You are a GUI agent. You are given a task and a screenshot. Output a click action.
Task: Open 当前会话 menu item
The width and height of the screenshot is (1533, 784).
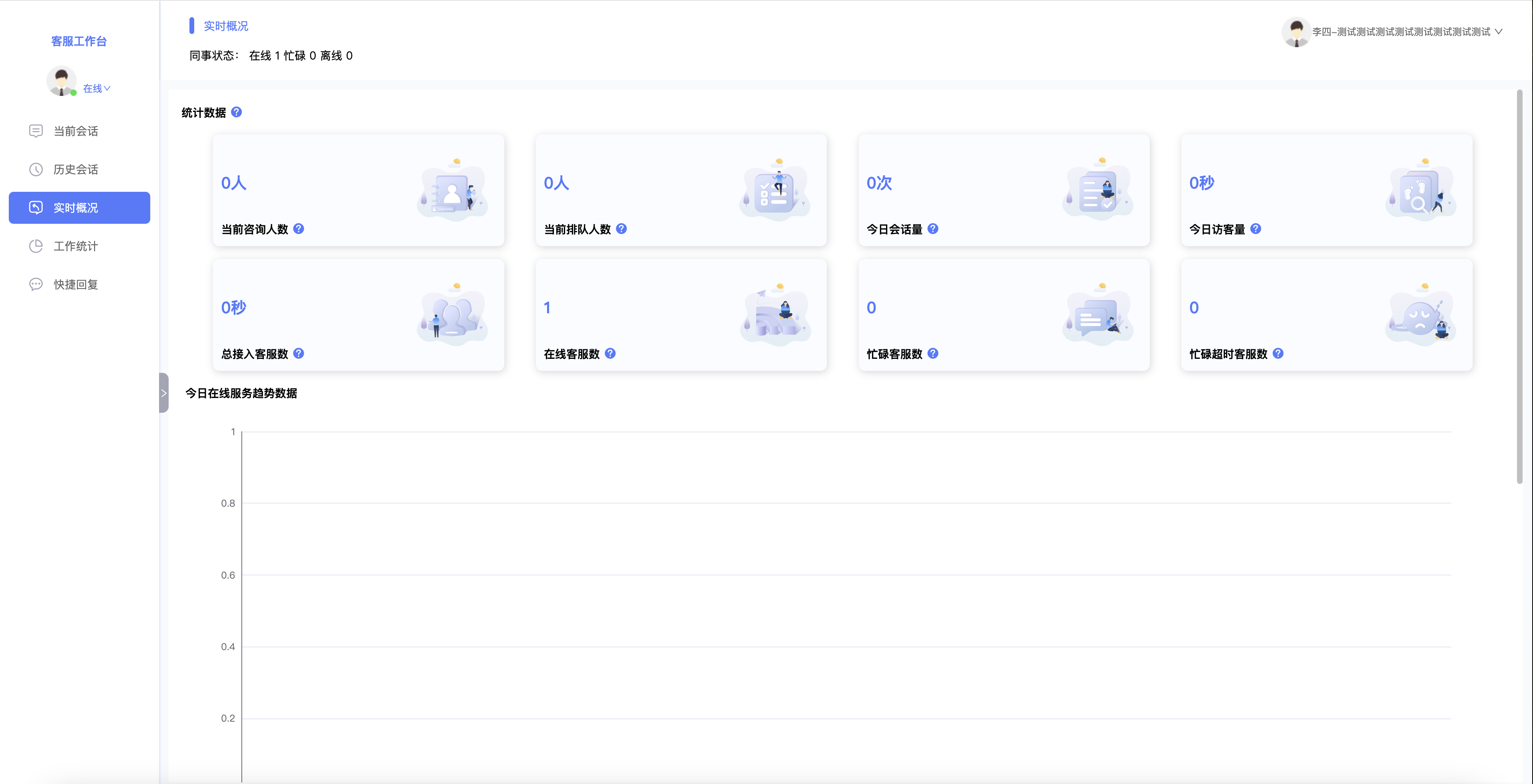click(79, 131)
